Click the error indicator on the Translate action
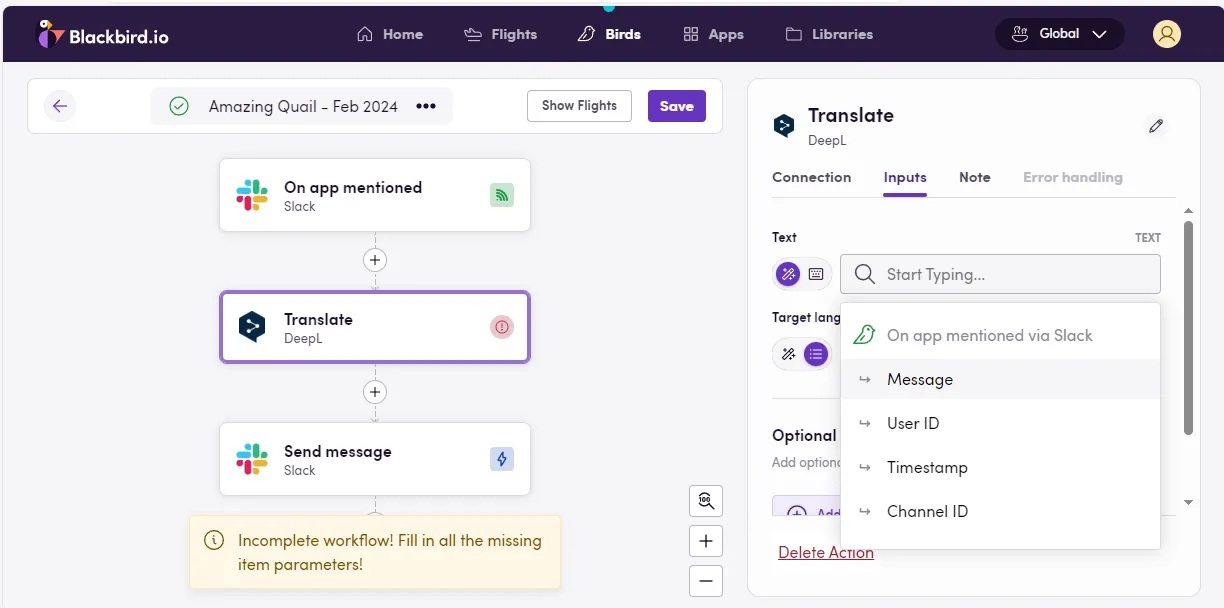This screenshot has width=1224, height=608. point(501,326)
